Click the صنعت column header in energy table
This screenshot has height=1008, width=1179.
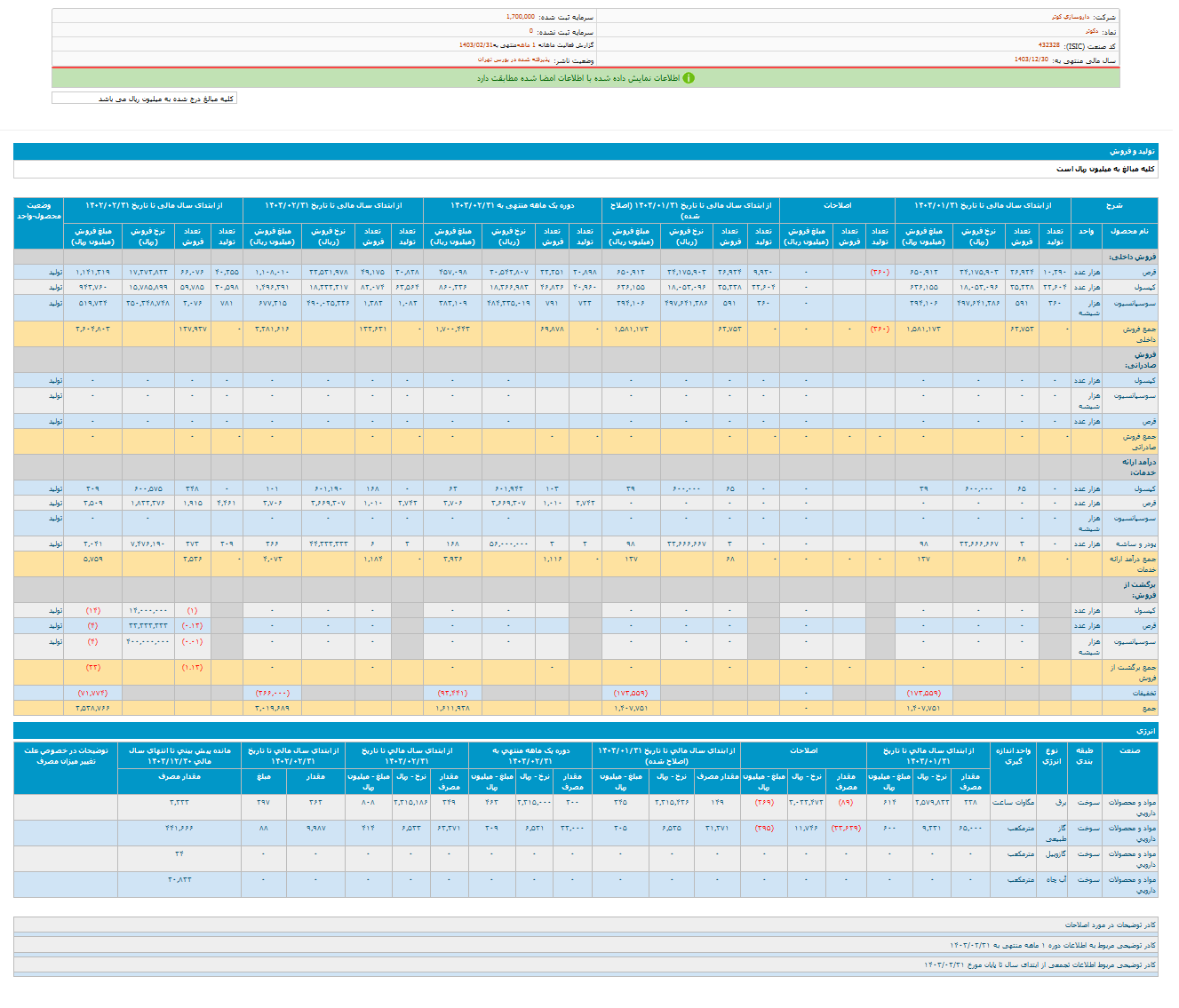1129,750
